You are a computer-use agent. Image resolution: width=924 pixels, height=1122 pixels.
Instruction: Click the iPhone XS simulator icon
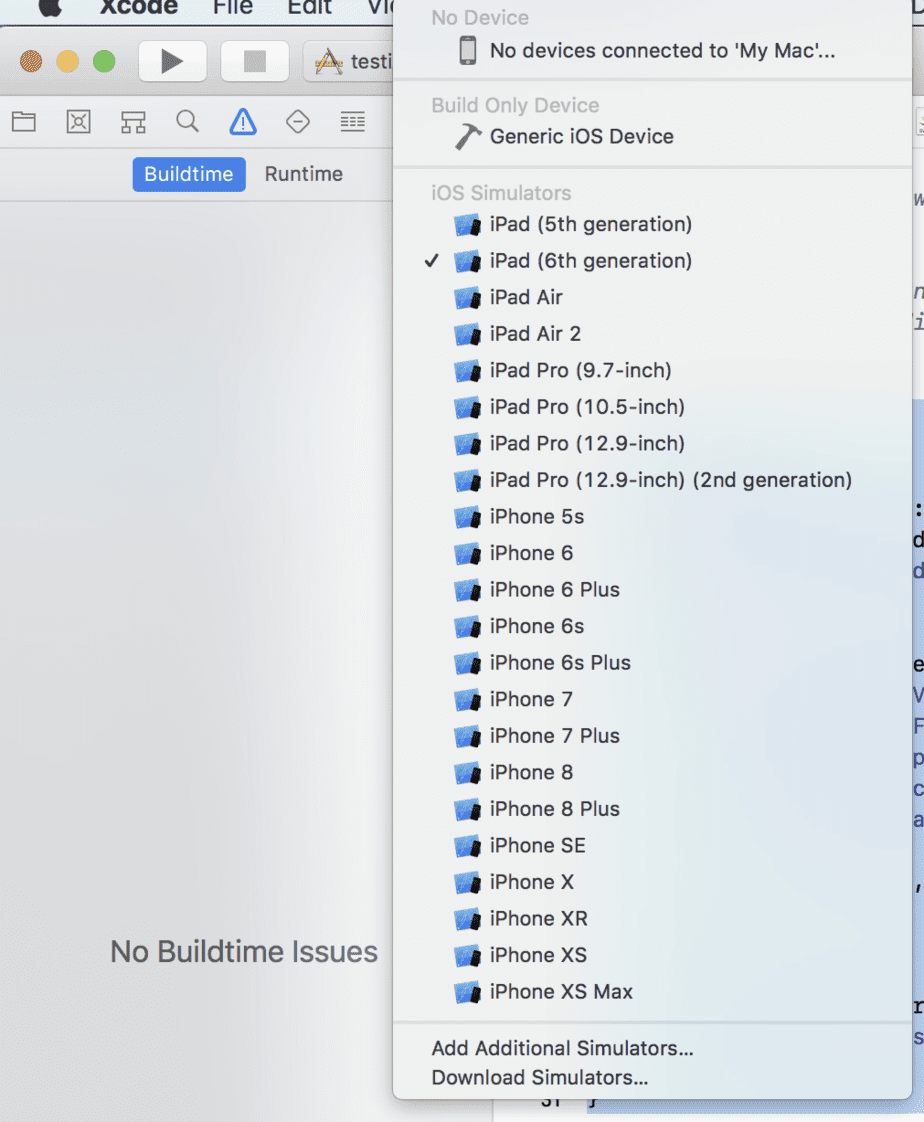tap(467, 955)
